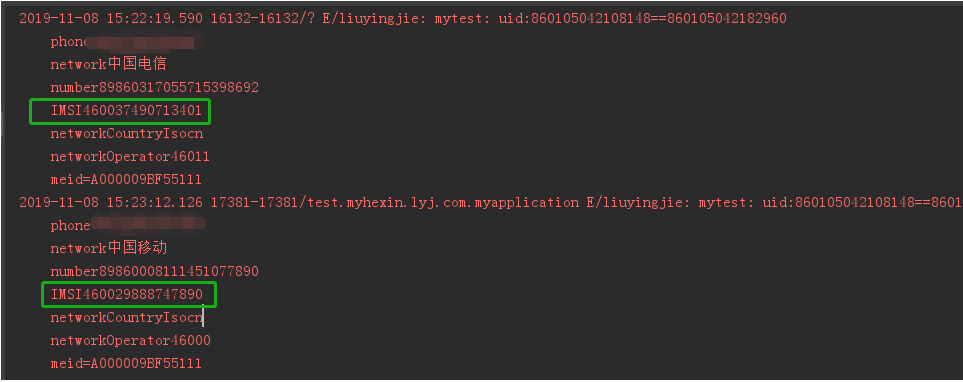Click the 16132-16132/? process ID text

263,18
